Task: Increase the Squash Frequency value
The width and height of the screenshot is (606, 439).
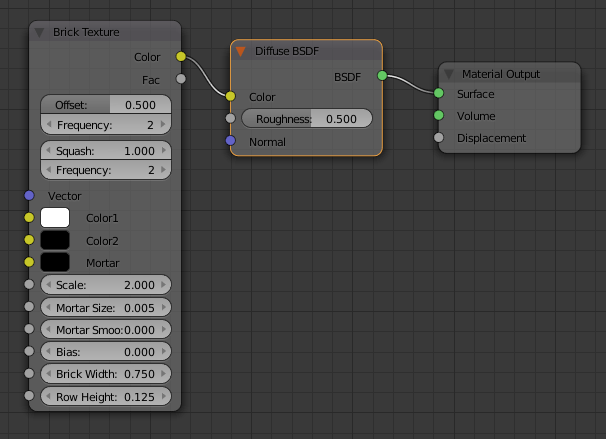Action: pyautogui.click(x=163, y=170)
